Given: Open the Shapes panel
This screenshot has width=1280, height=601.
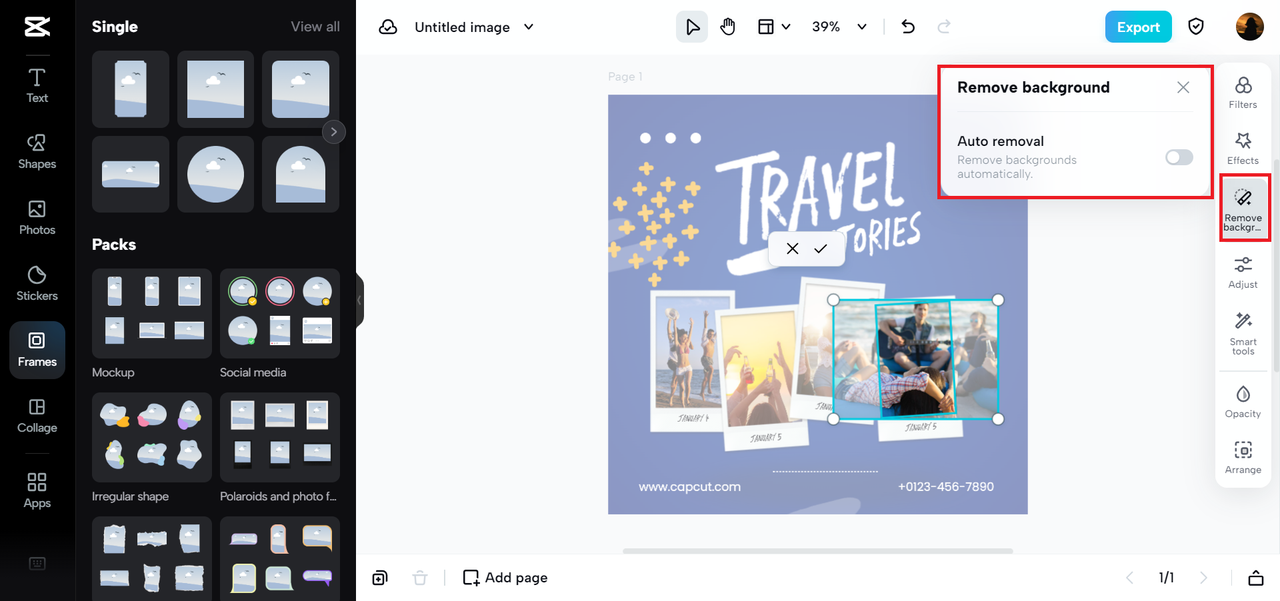Looking at the screenshot, I should [x=37, y=152].
